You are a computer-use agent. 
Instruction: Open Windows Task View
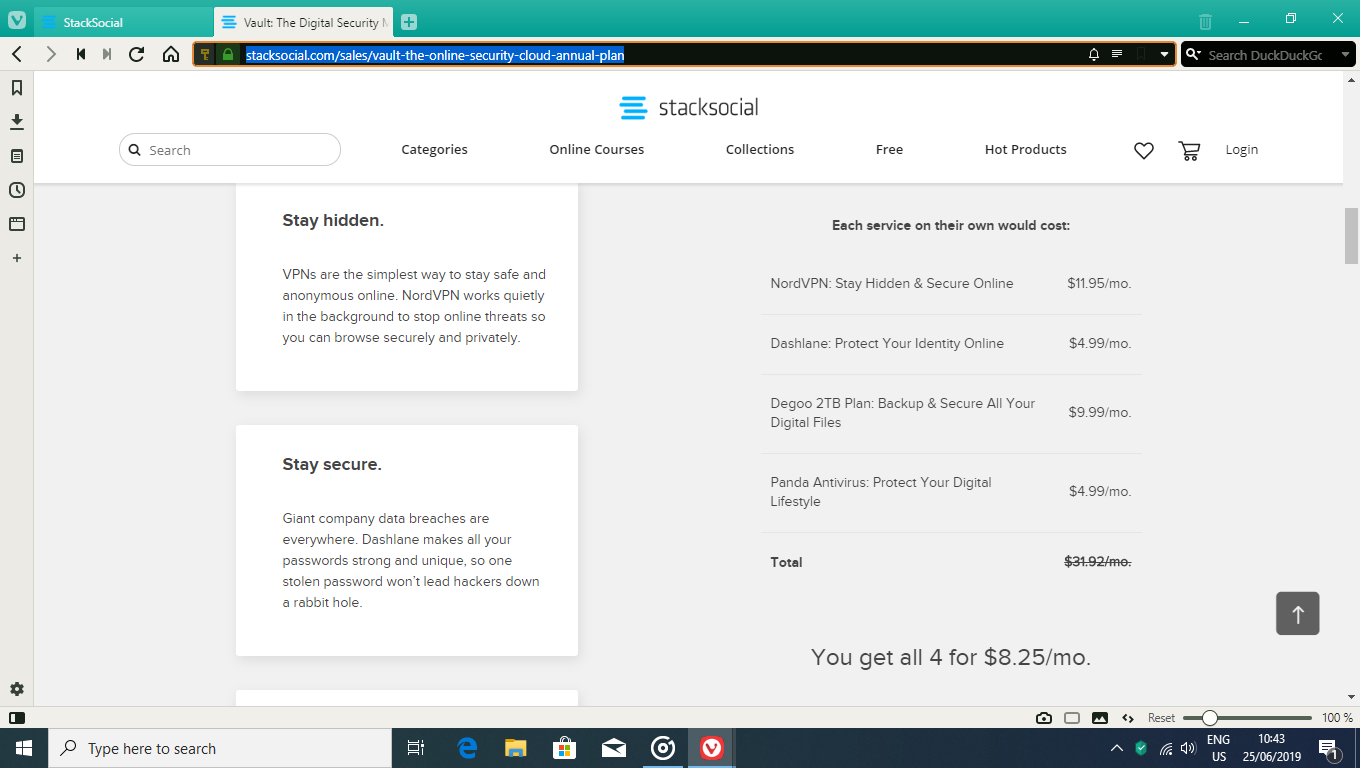[x=416, y=748]
